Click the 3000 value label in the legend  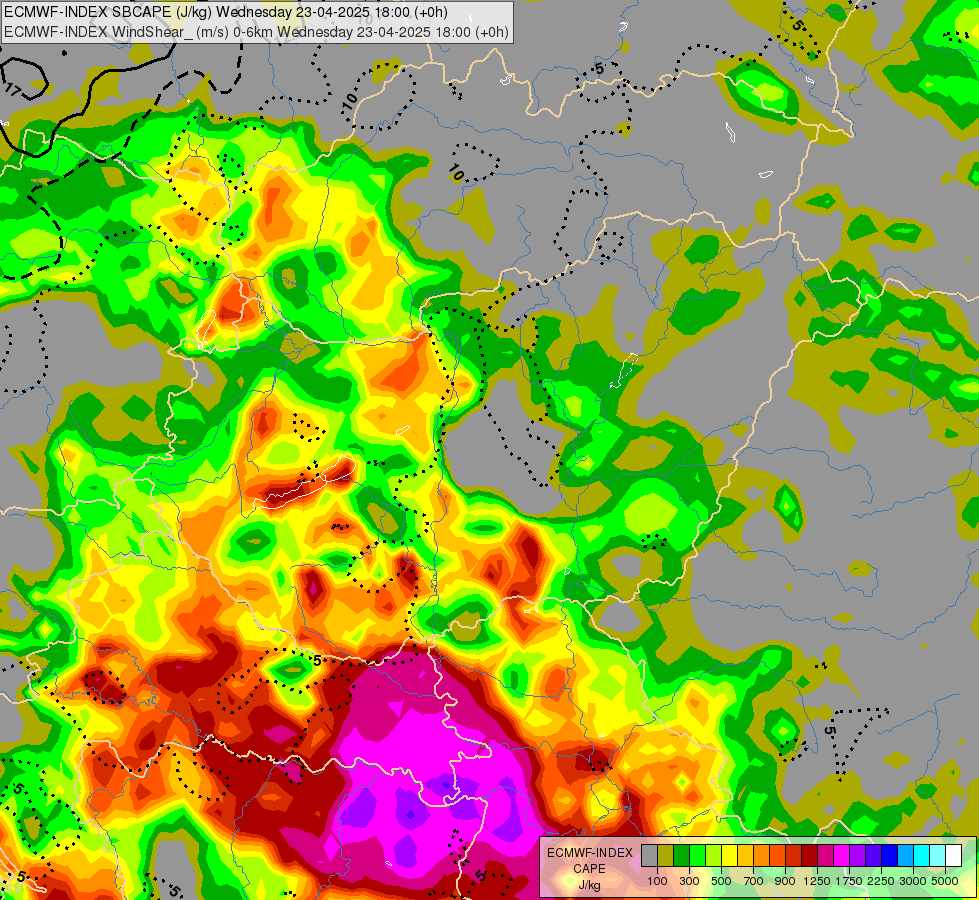point(913,881)
